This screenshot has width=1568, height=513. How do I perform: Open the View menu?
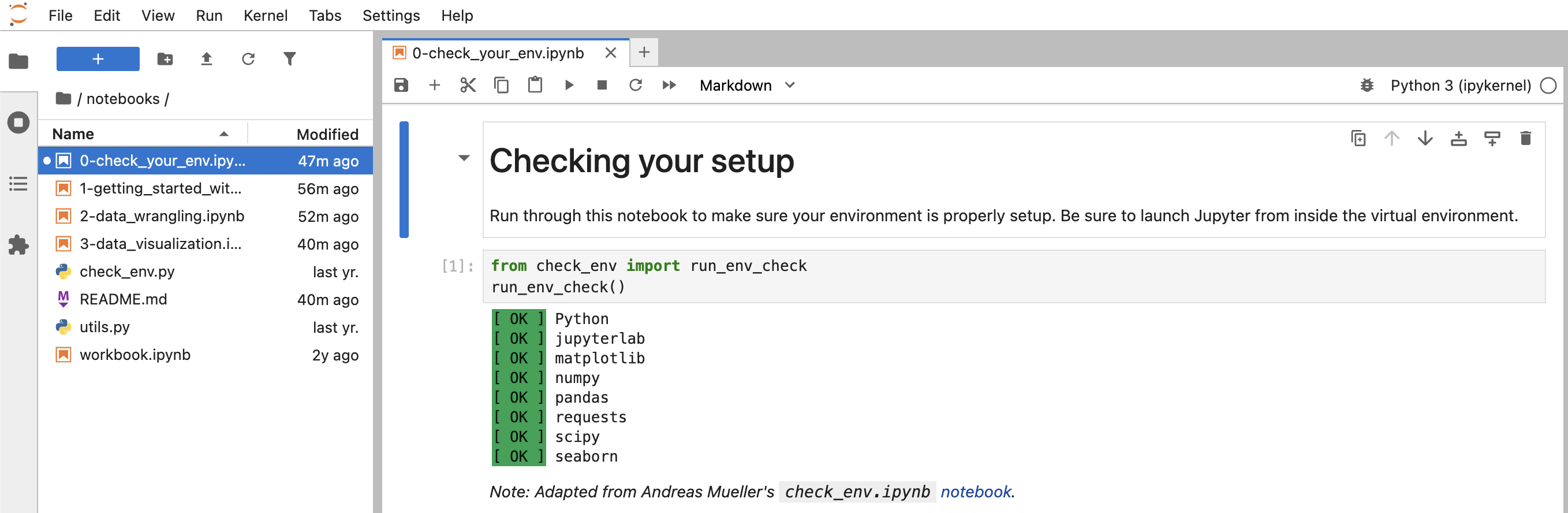pyautogui.click(x=158, y=15)
